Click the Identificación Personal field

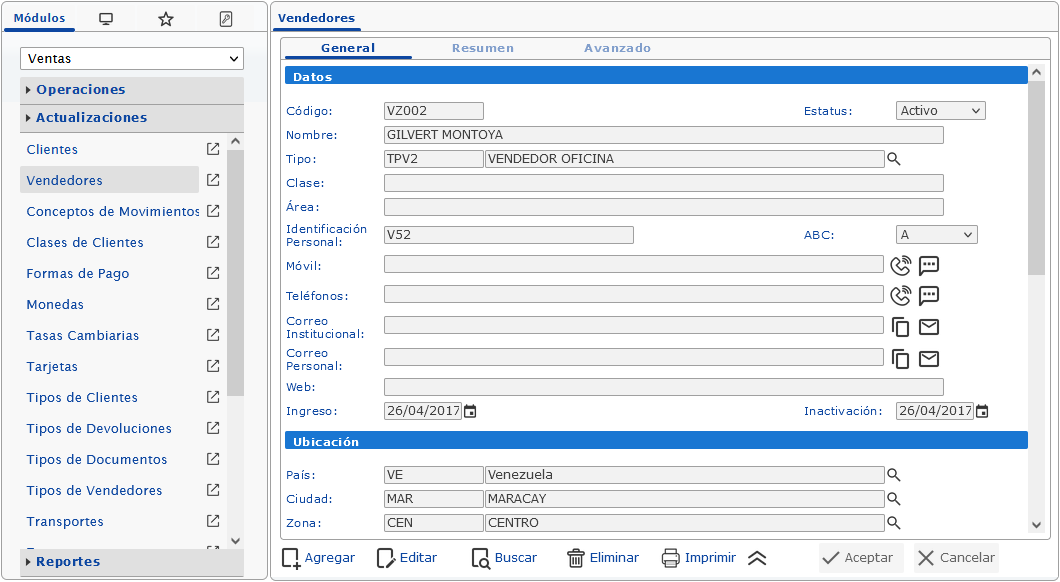(509, 235)
